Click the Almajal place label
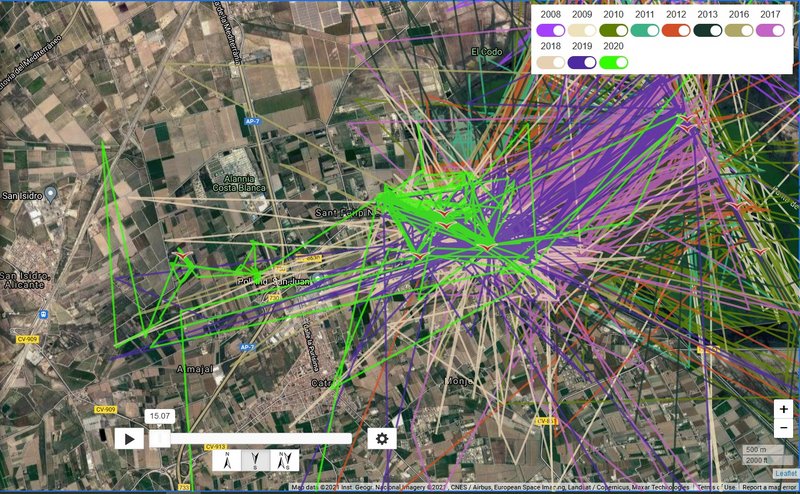Screen dimensions: 800x494 194,369
